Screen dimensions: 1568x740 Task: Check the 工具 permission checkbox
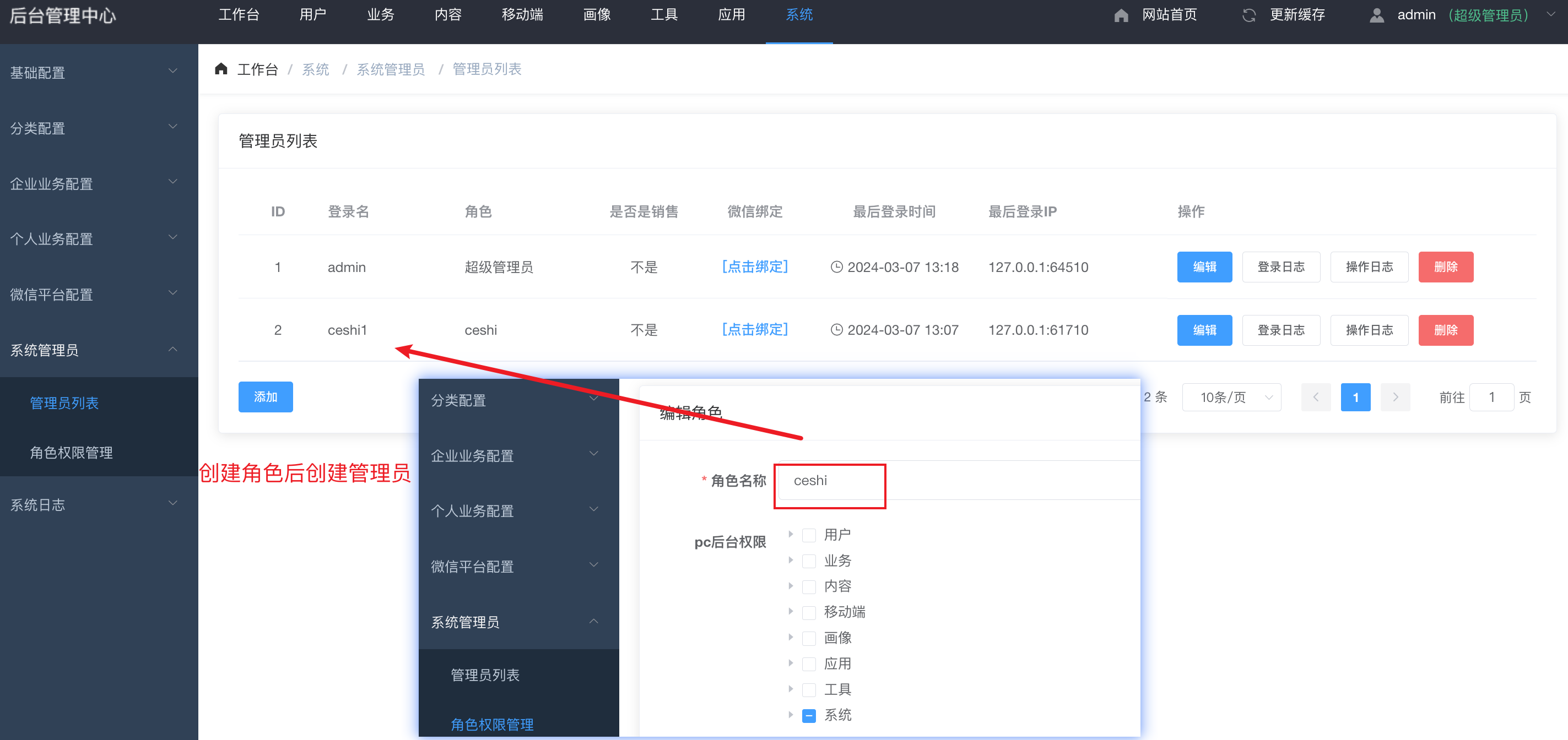(x=809, y=689)
